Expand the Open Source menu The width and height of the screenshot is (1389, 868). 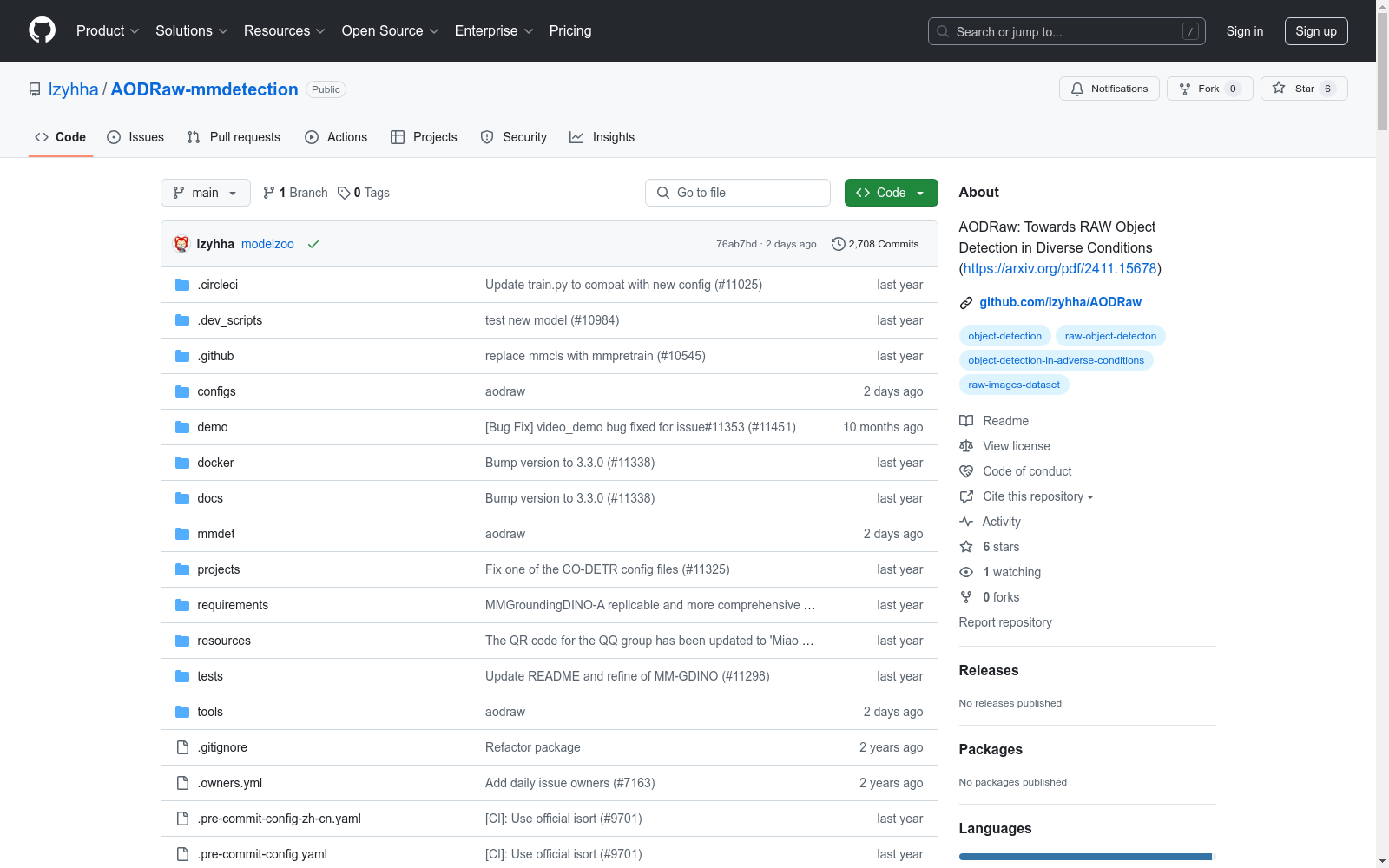391,31
